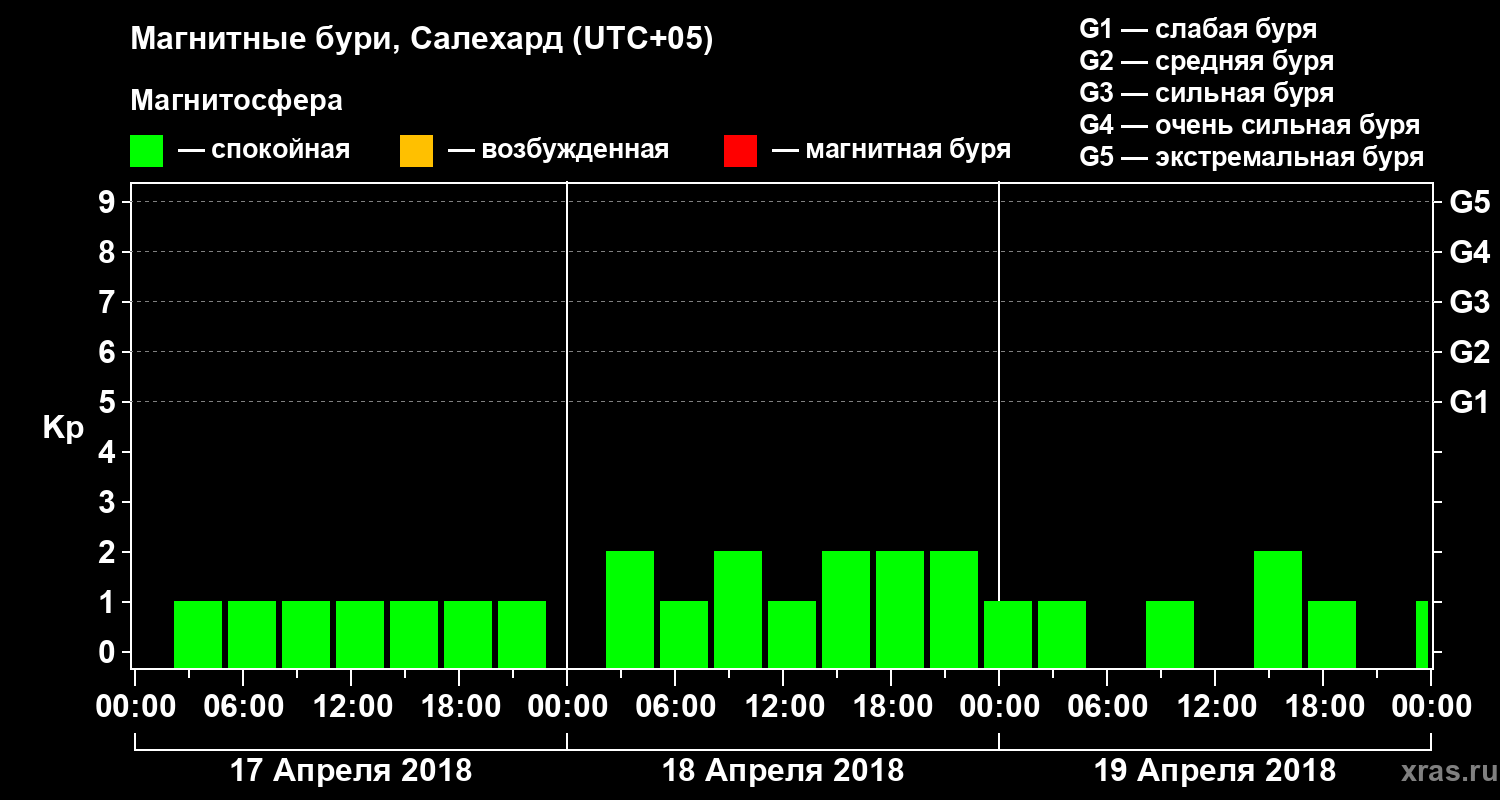This screenshot has width=1500, height=800.
Task: Click the Kp value 2 on the axis
Action: tap(109, 552)
